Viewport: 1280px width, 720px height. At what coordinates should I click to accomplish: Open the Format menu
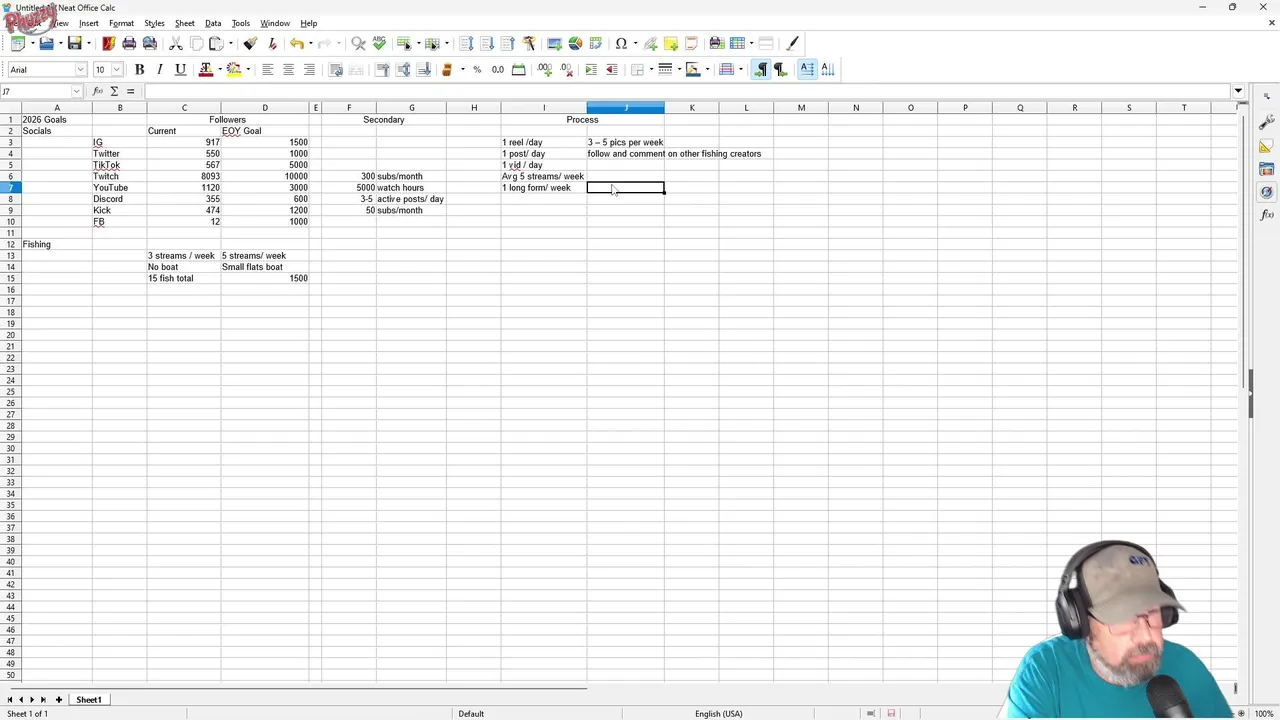pos(121,23)
